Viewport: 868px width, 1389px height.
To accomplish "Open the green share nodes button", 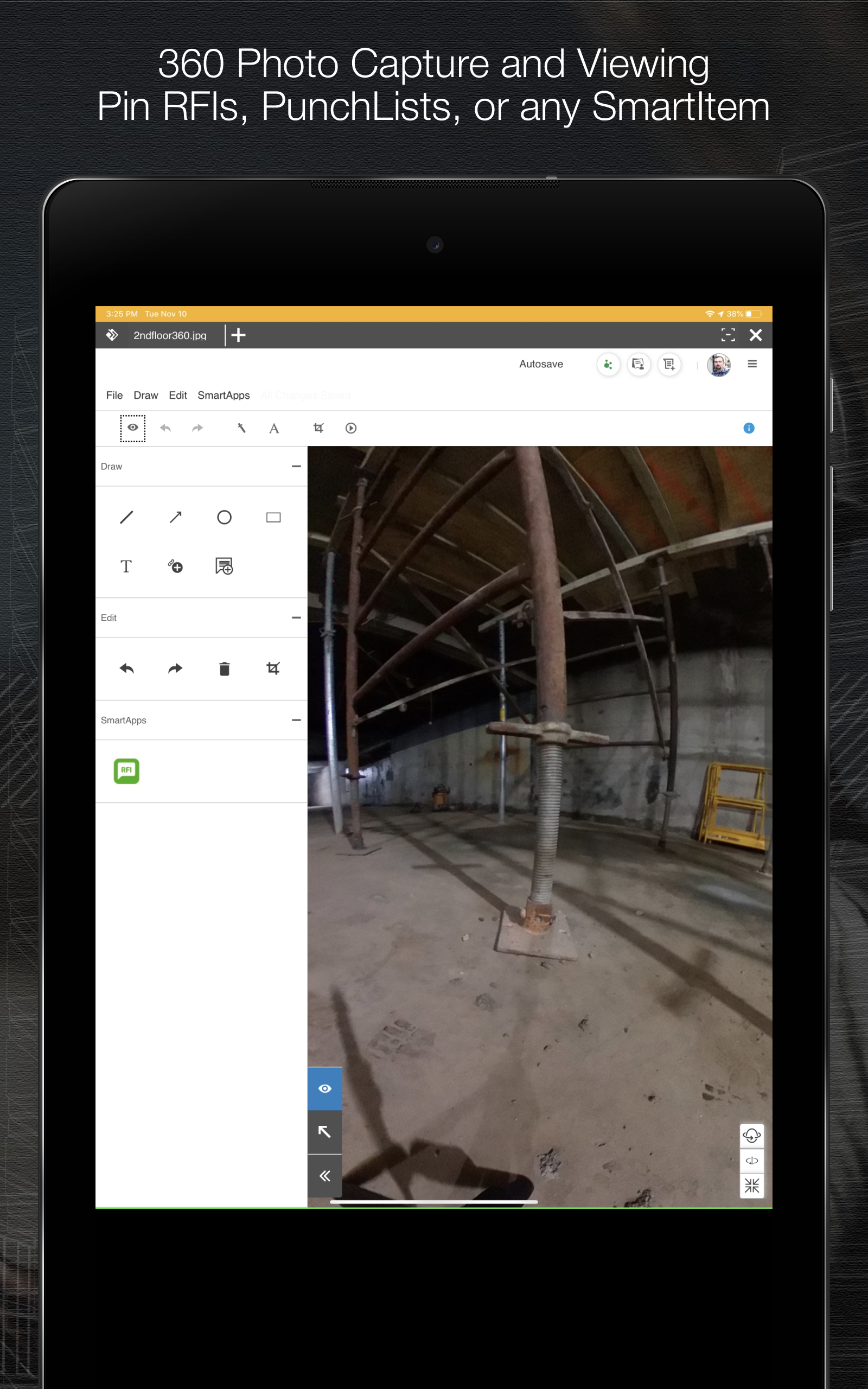I will (x=608, y=365).
